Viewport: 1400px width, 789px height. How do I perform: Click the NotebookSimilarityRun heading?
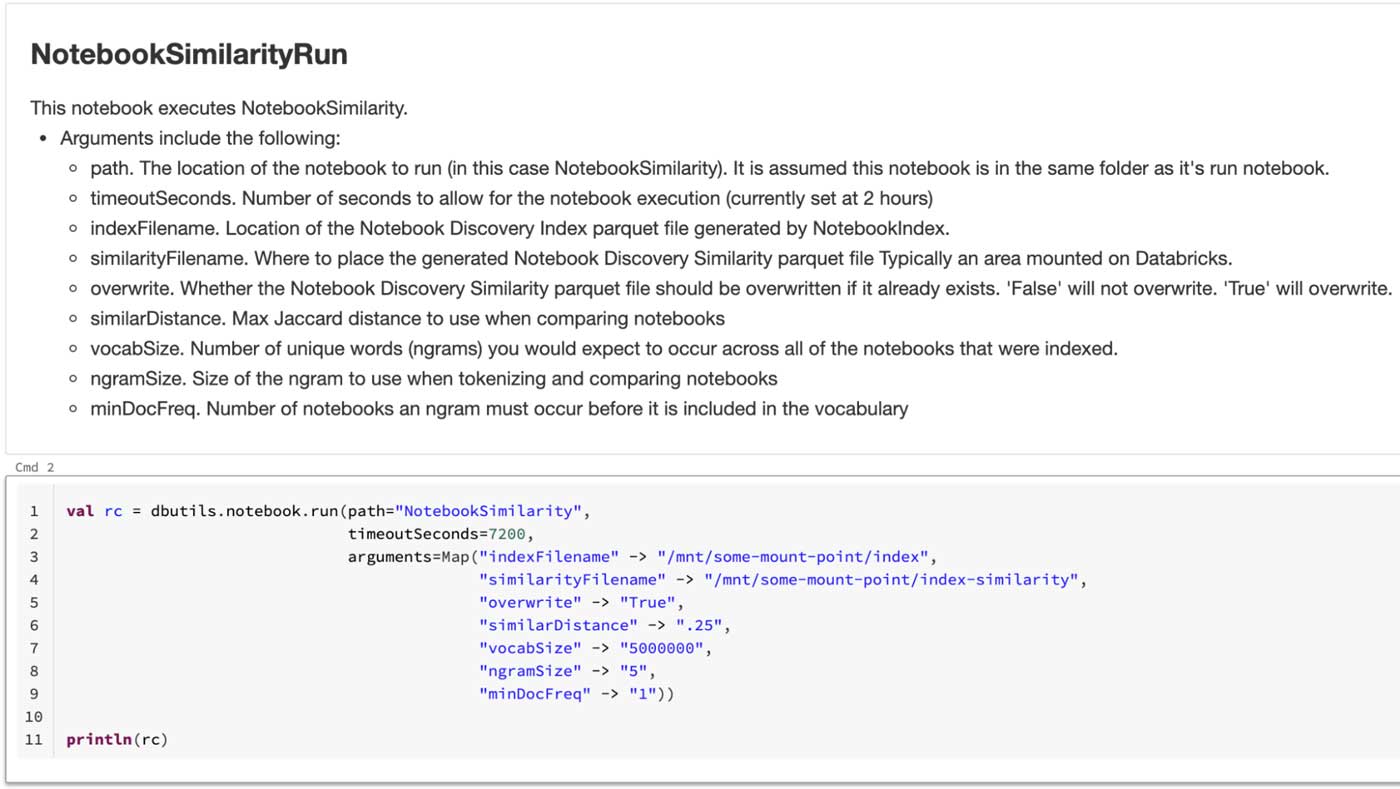pyautogui.click(x=189, y=54)
